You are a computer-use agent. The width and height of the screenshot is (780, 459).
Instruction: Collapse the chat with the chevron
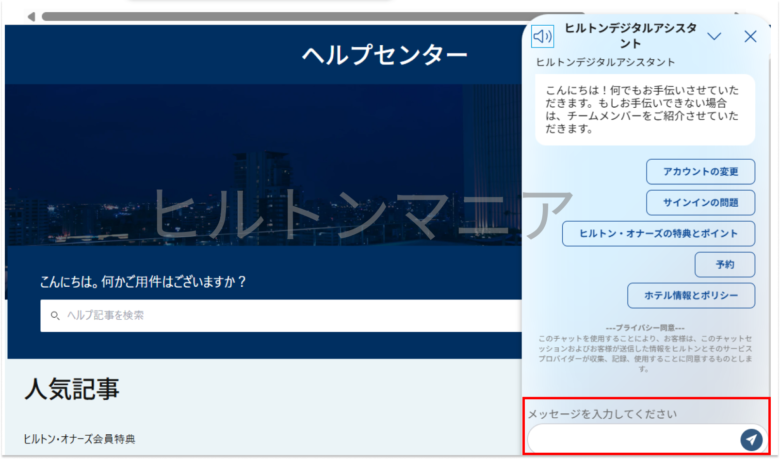pyautogui.click(x=714, y=36)
